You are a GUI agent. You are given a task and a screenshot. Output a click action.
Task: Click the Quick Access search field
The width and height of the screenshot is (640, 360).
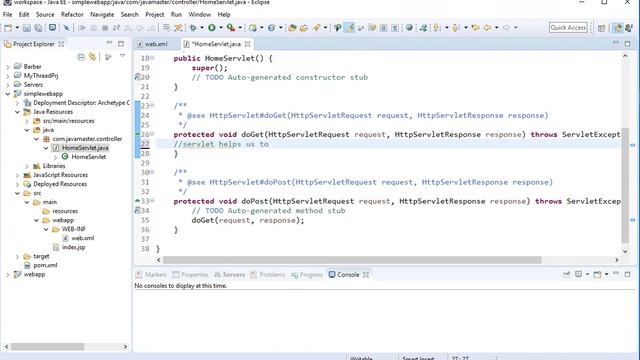click(568, 27)
